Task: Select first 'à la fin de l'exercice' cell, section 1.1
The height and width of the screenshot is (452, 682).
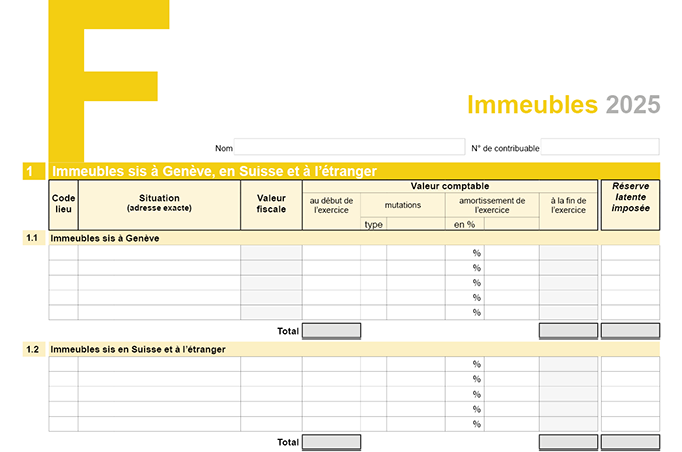Action: click(569, 253)
